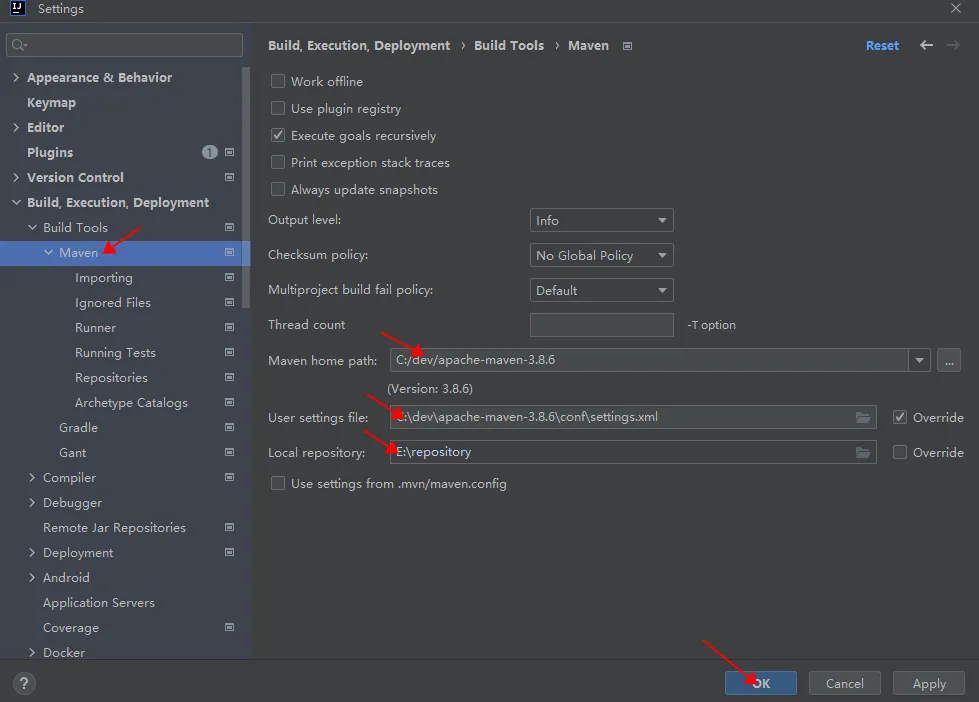The image size is (979, 702).
Task: Select Importing in the settings tree
Action: tap(103, 277)
